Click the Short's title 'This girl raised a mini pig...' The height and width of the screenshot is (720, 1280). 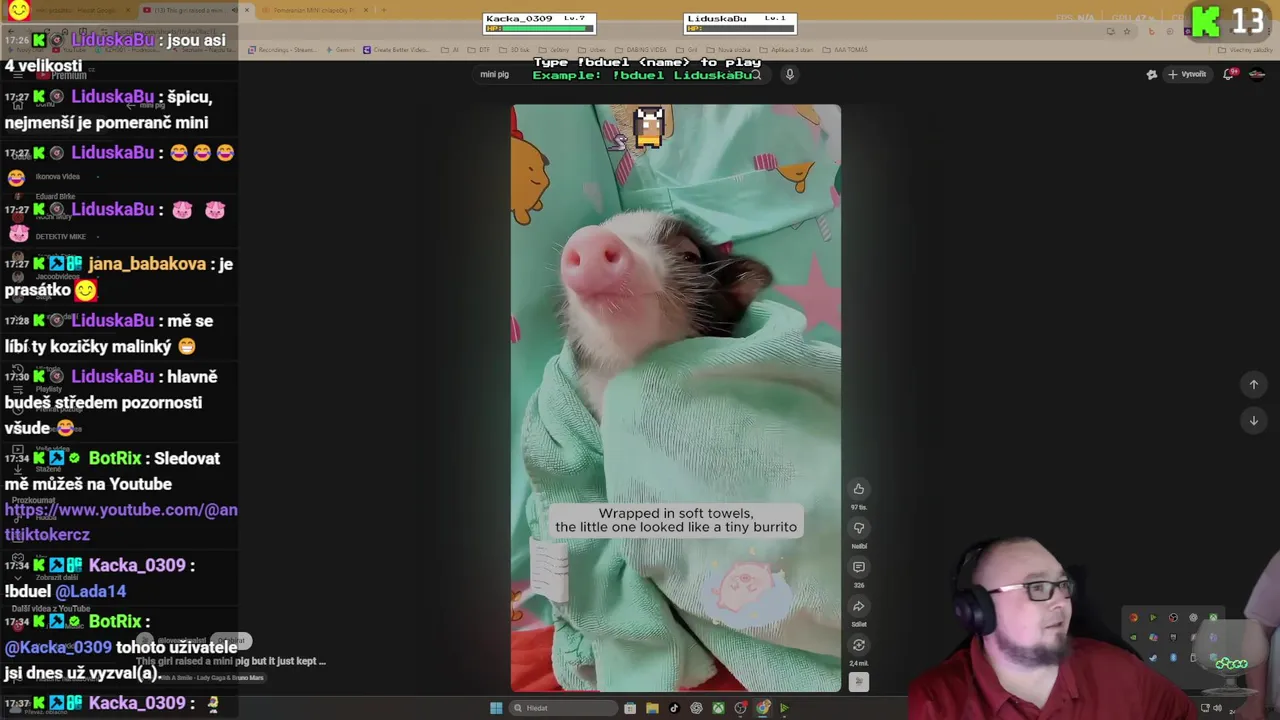click(x=231, y=661)
